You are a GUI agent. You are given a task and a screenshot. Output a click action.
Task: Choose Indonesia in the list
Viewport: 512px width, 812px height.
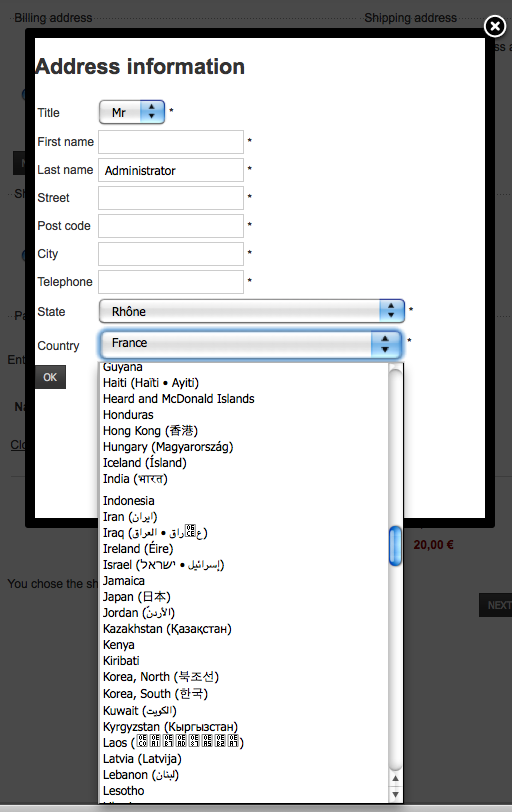[x=243, y=501]
